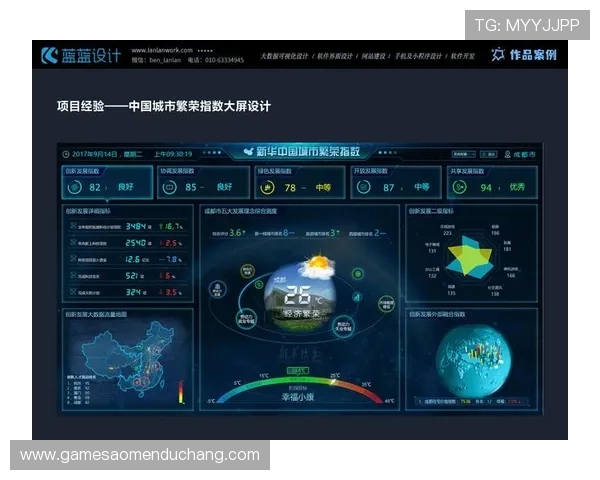
Task: Click the bird logo beside 新华中国城市繁荣指数
Action: (x=249, y=152)
